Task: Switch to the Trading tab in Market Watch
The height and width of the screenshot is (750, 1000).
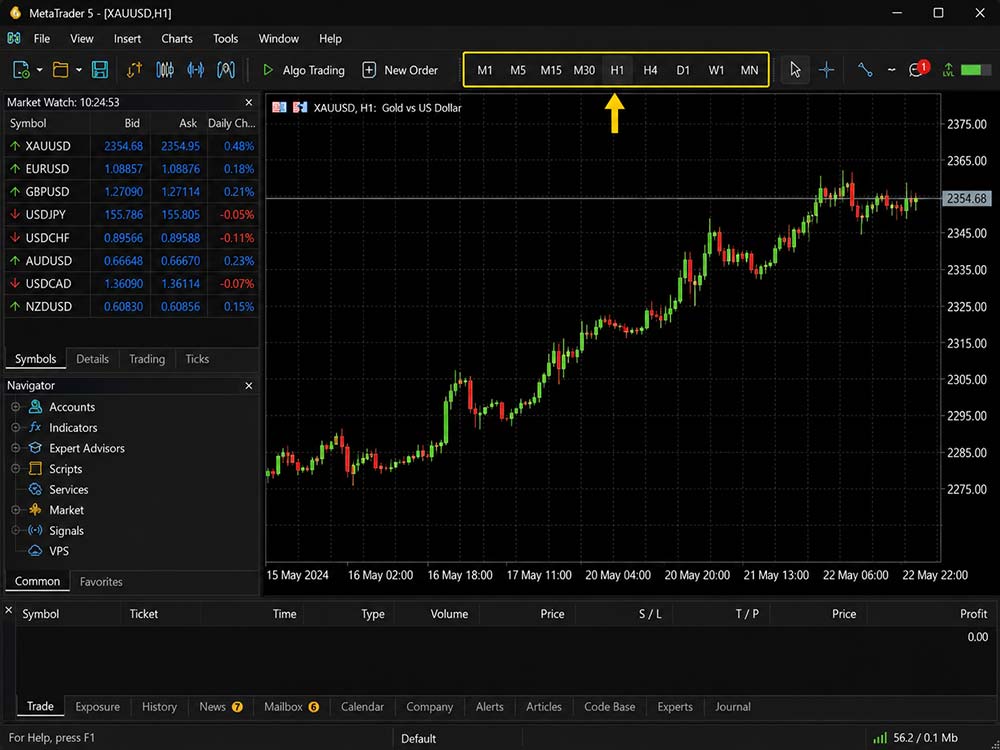Action: tap(147, 359)
